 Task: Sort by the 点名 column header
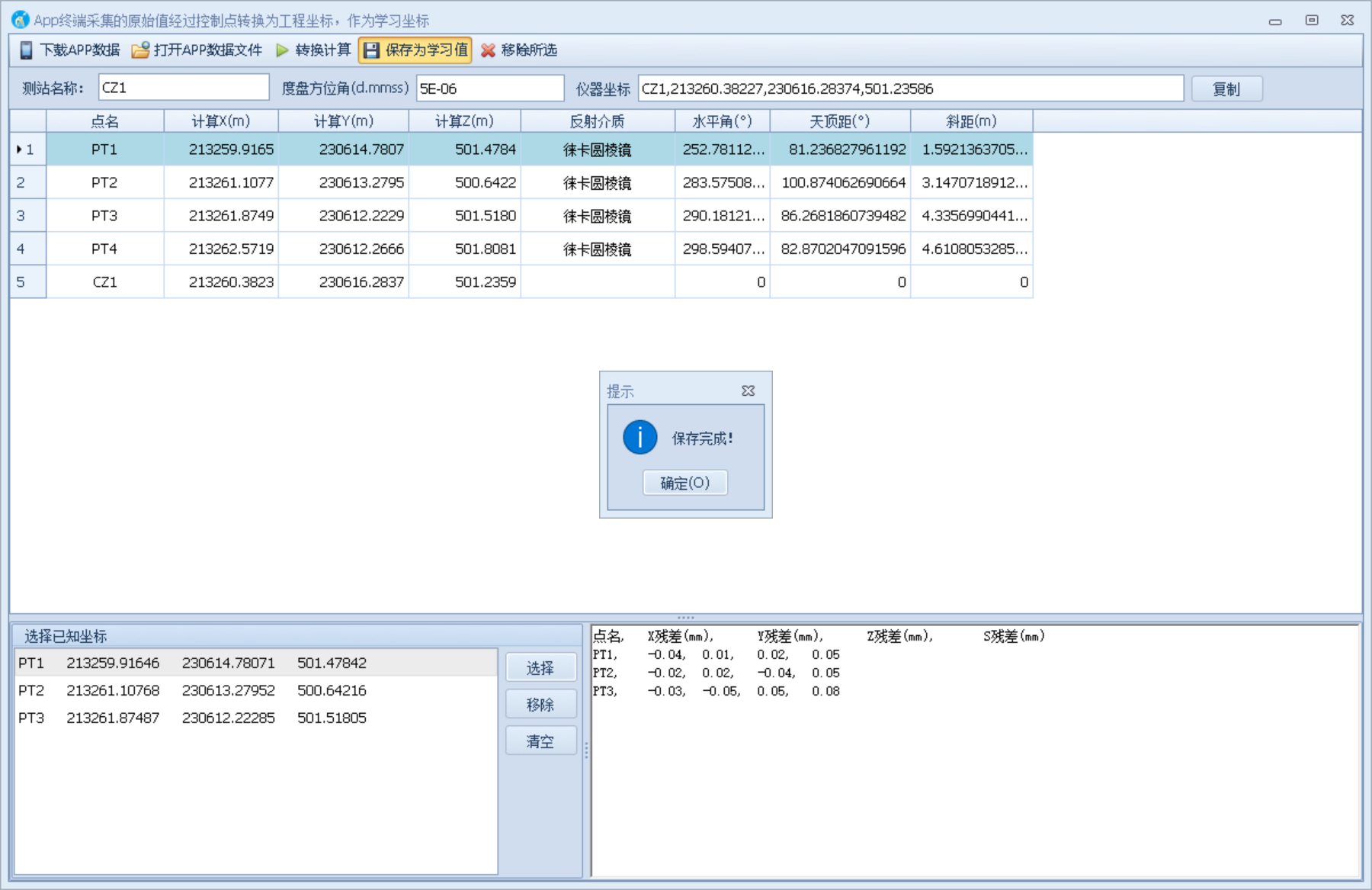105,121
